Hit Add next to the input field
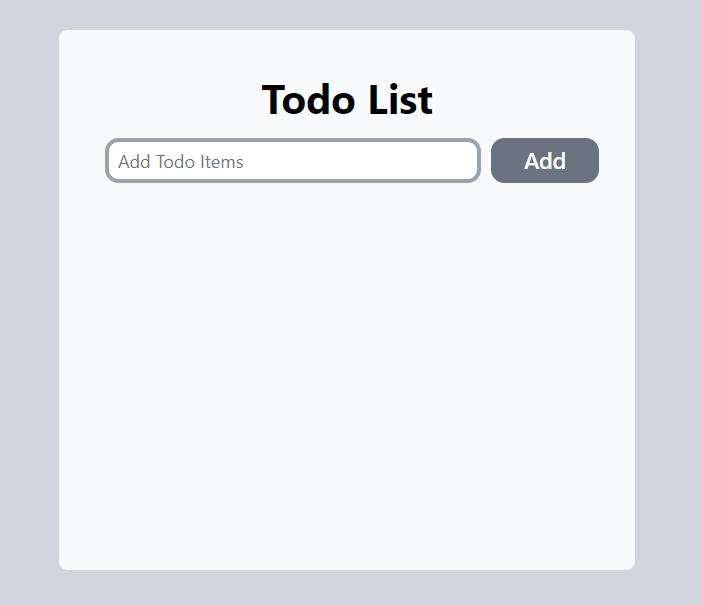 click(544, 161)
